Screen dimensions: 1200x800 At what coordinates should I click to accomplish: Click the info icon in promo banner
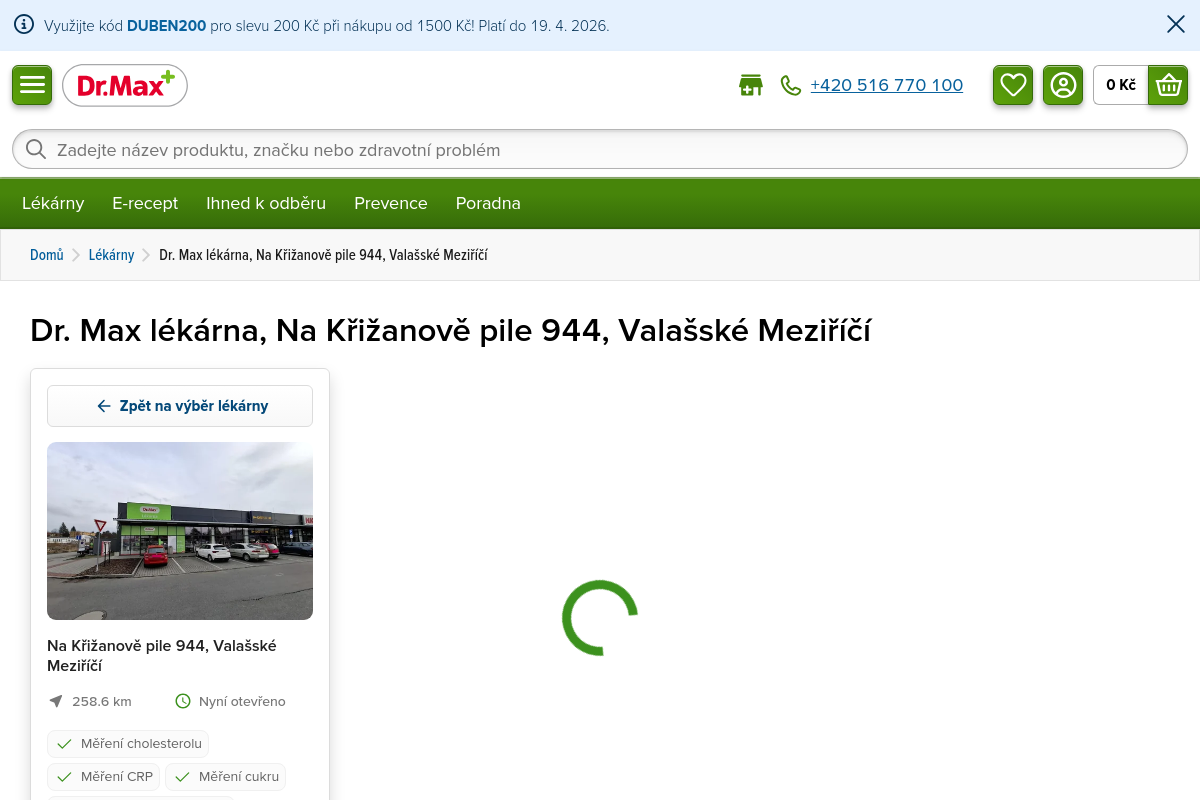click(24, 25)
